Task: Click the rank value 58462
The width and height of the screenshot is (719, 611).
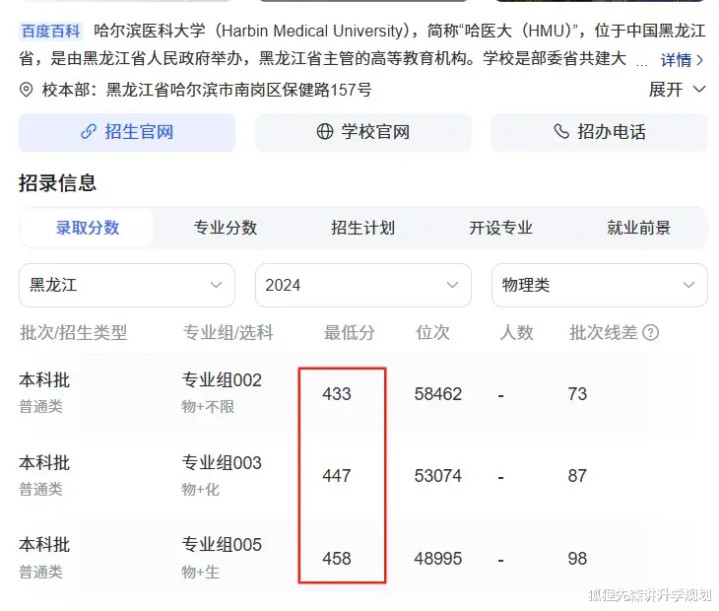Action: tap(438, 394)
